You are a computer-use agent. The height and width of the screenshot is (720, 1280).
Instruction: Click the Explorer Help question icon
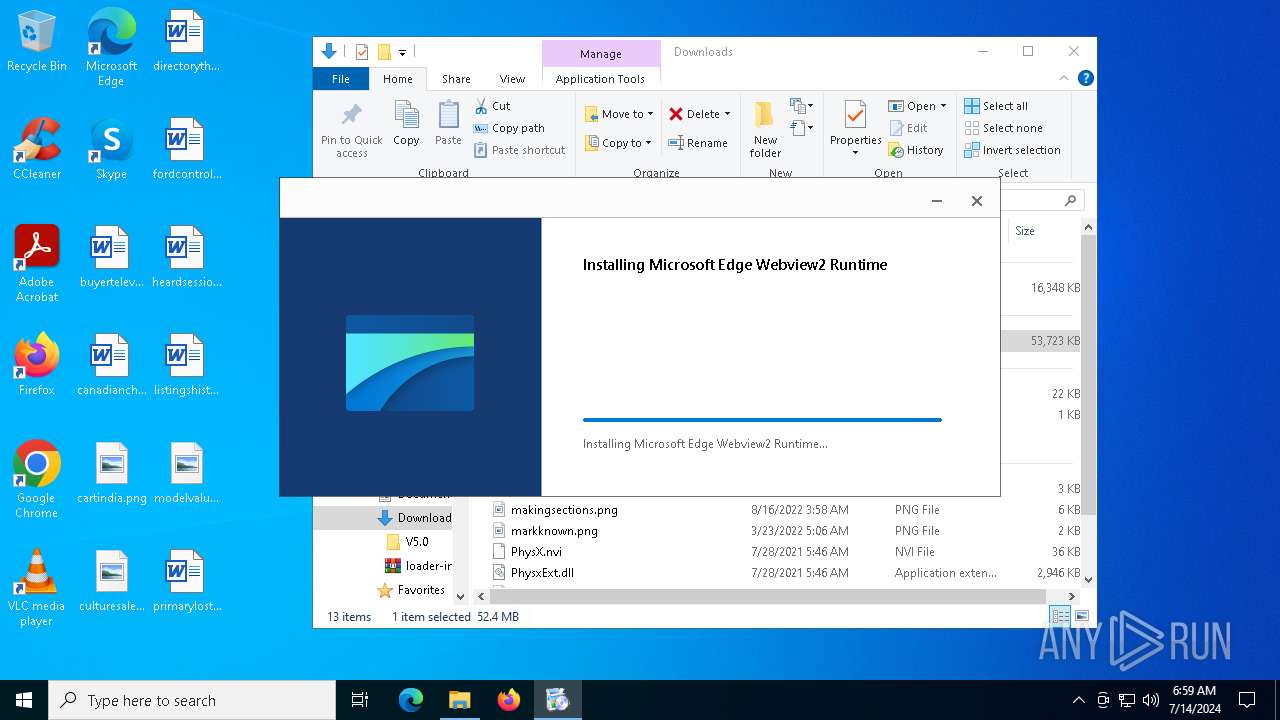point(1085,78)
